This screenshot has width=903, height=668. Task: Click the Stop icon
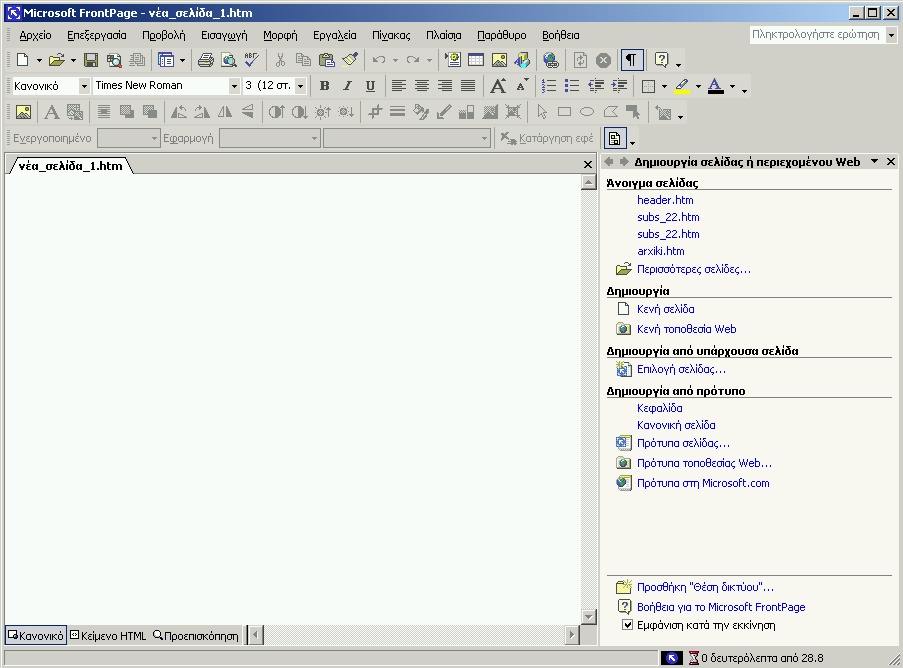coord(603,60)
